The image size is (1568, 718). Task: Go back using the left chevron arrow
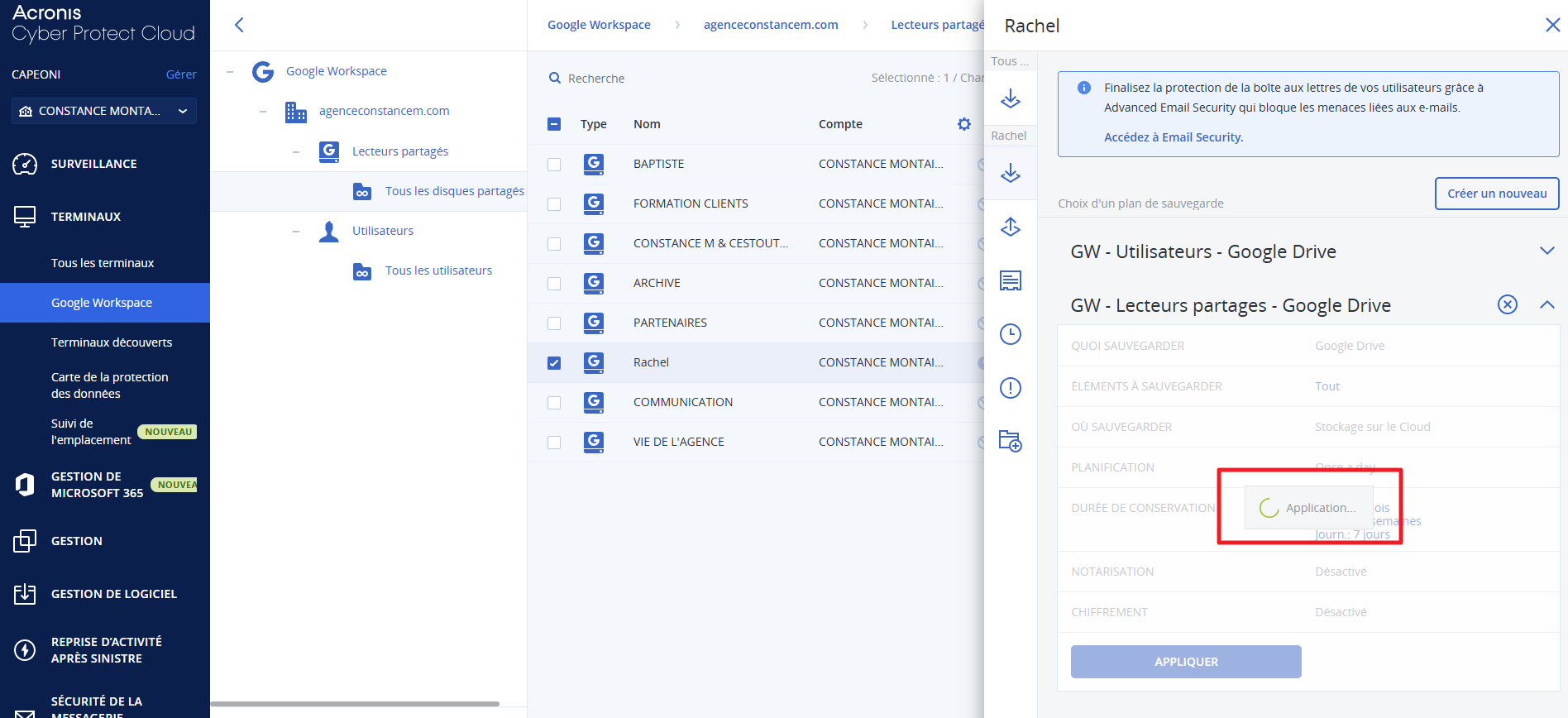(239, 25)
